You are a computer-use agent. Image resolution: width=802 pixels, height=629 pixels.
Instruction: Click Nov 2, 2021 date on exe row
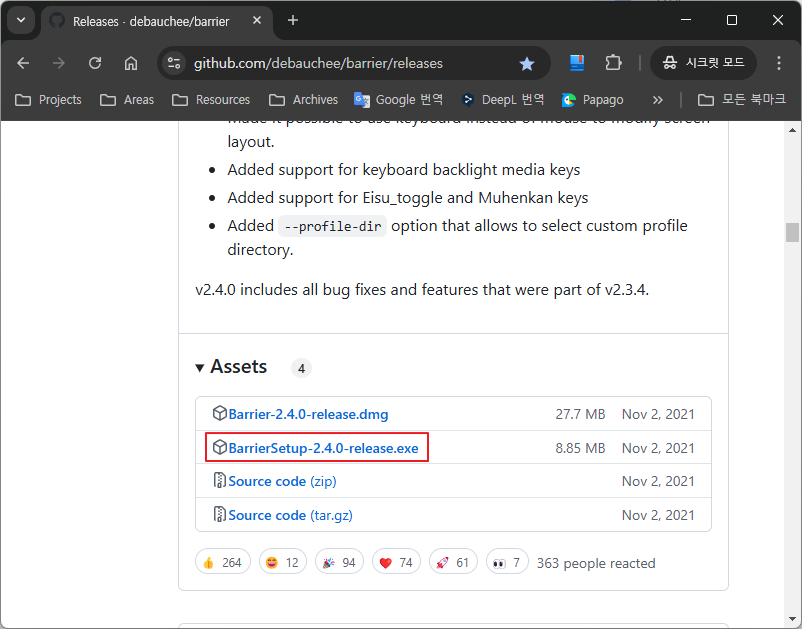[658, 448]
